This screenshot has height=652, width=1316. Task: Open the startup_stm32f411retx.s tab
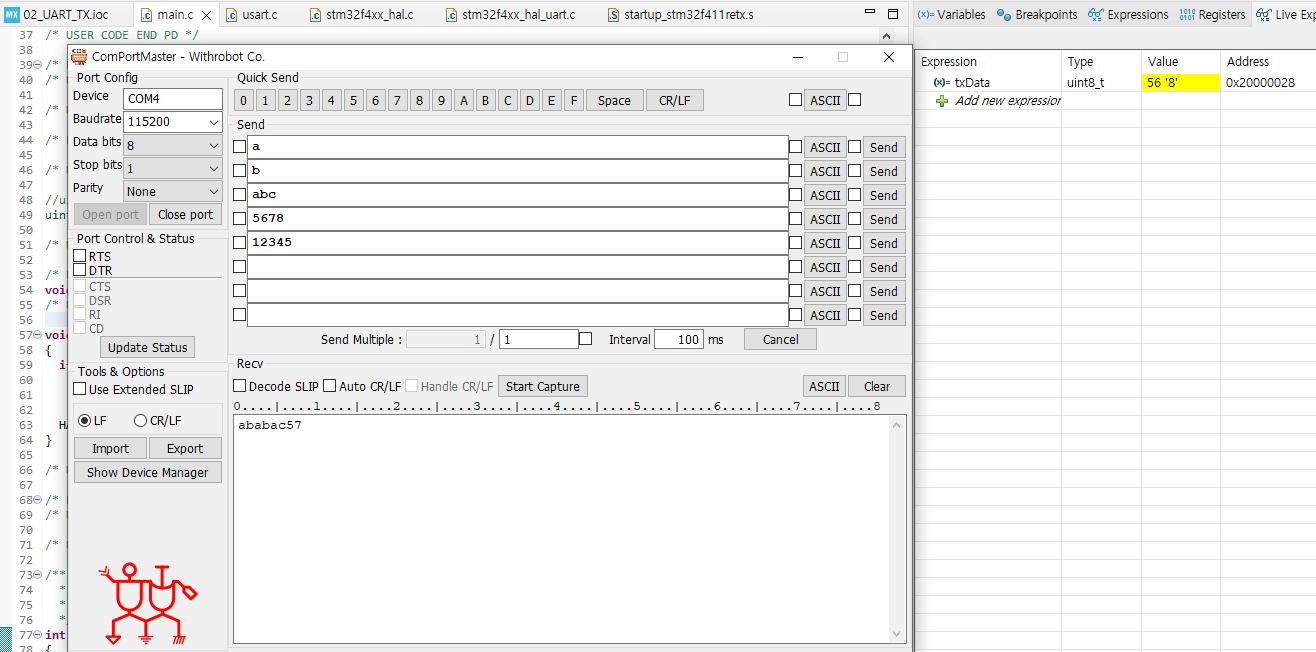coord(690,15)
